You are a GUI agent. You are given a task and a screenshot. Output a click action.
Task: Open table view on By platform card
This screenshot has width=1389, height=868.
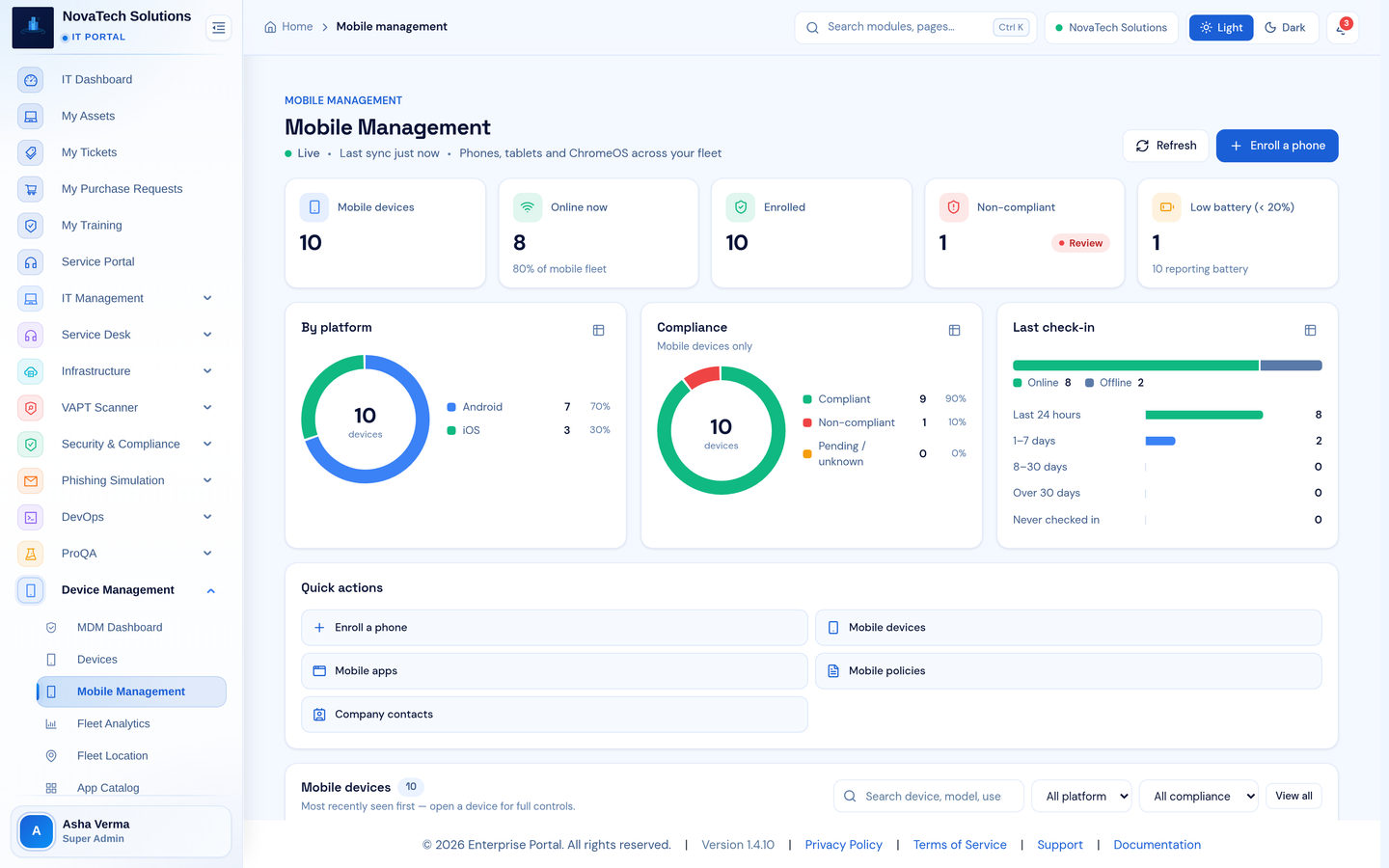(x=598, y=330)
